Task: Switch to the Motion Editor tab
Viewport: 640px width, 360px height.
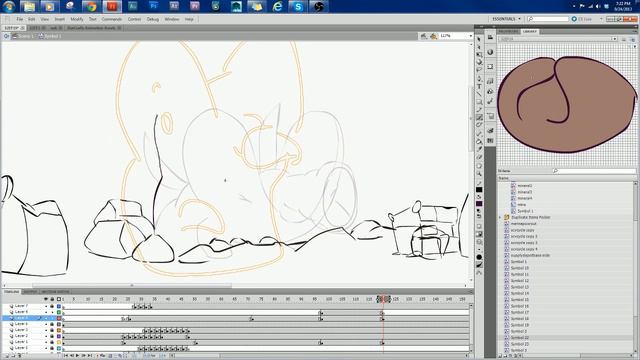Action: pyautogui.click(x=56, y=292)
